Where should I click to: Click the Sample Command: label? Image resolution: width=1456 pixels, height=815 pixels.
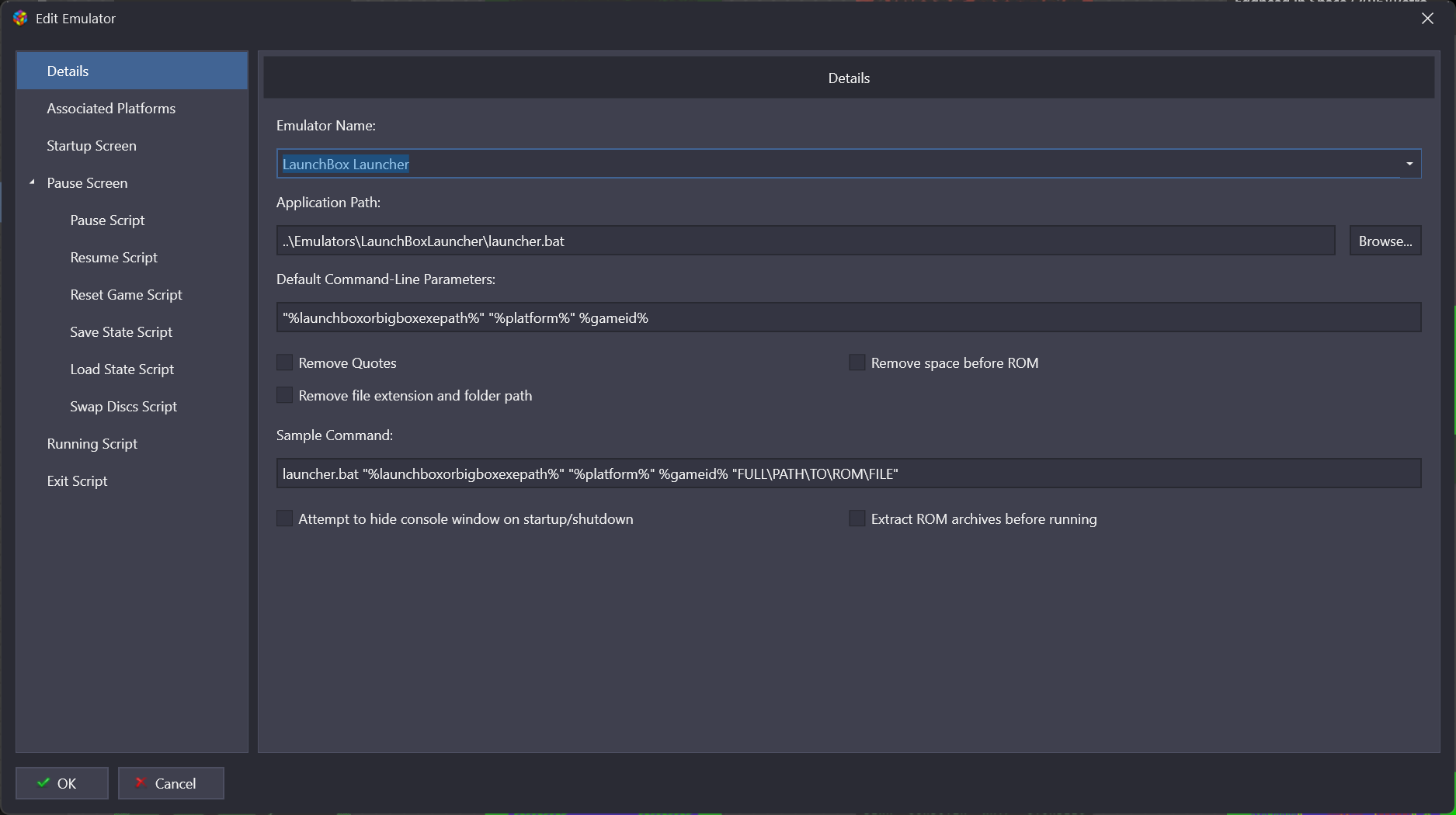tap(335, 435)
